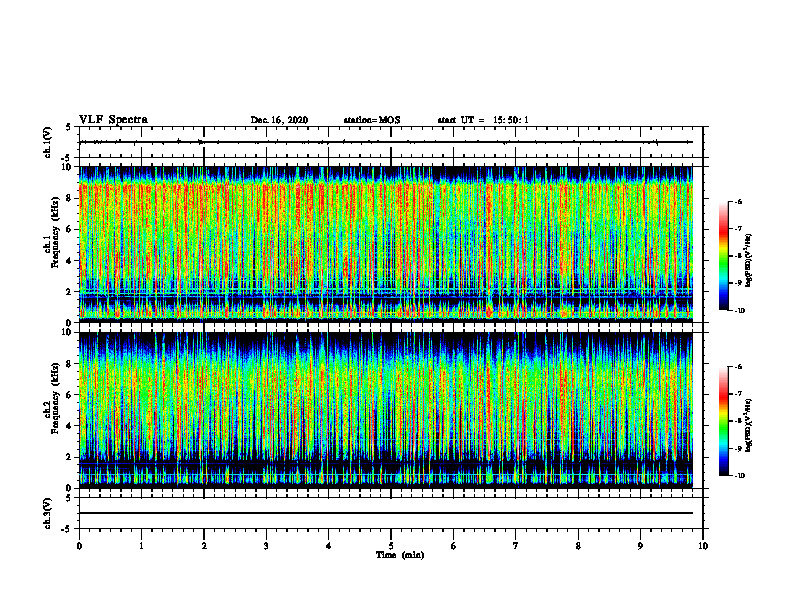
Task: Click time axis tick label "6"
Action: (454, 546)
